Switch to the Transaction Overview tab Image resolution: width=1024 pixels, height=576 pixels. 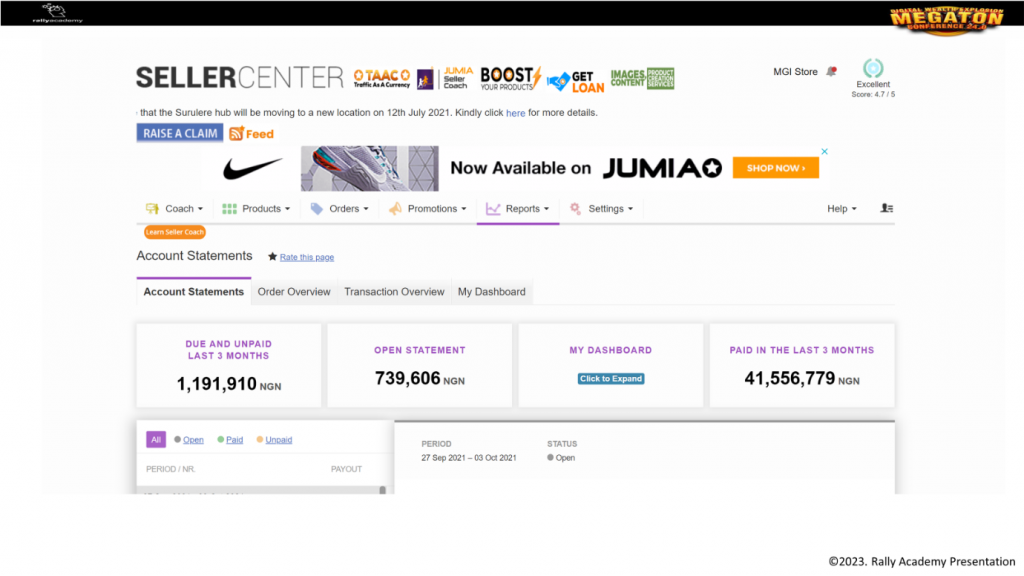pyautogui.click(x=394, y=292)
